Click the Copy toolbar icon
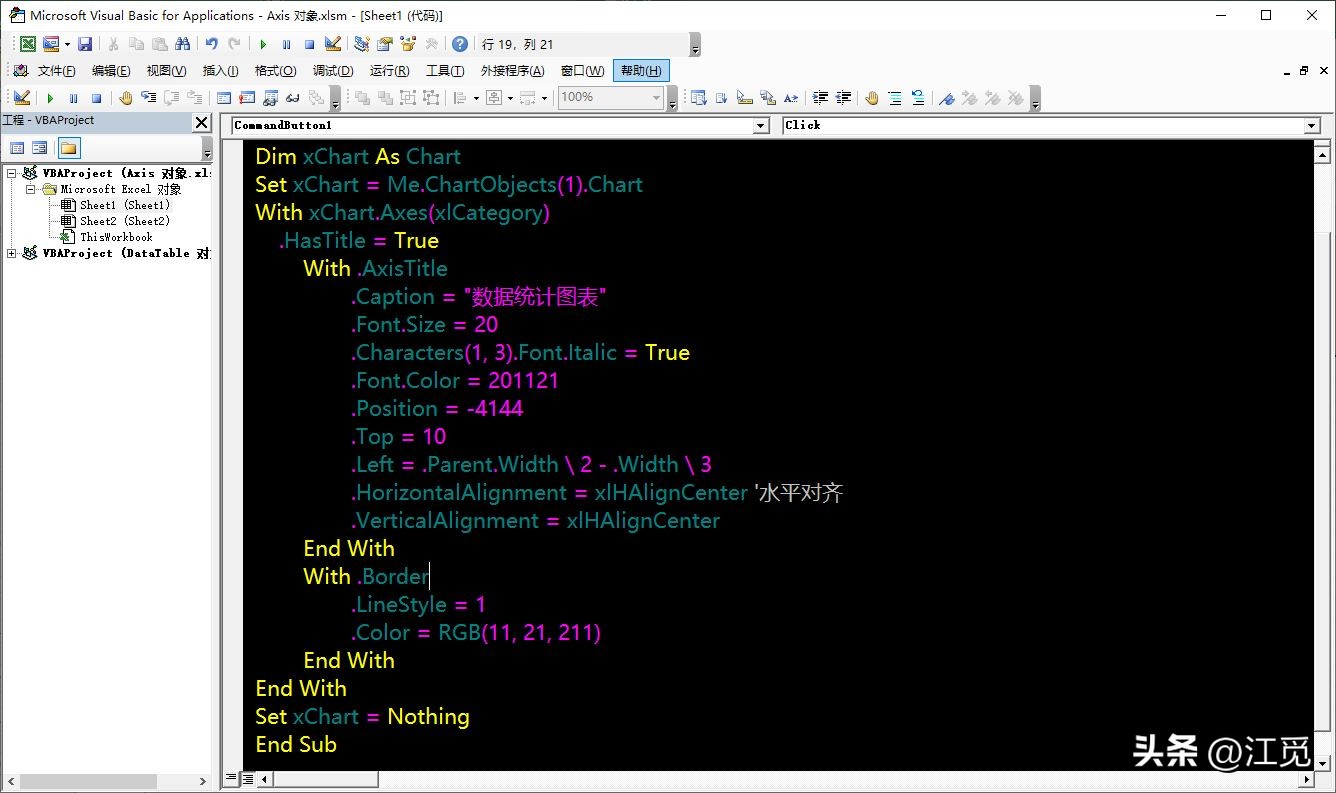 pyautogui.click(x=136, y=44)
